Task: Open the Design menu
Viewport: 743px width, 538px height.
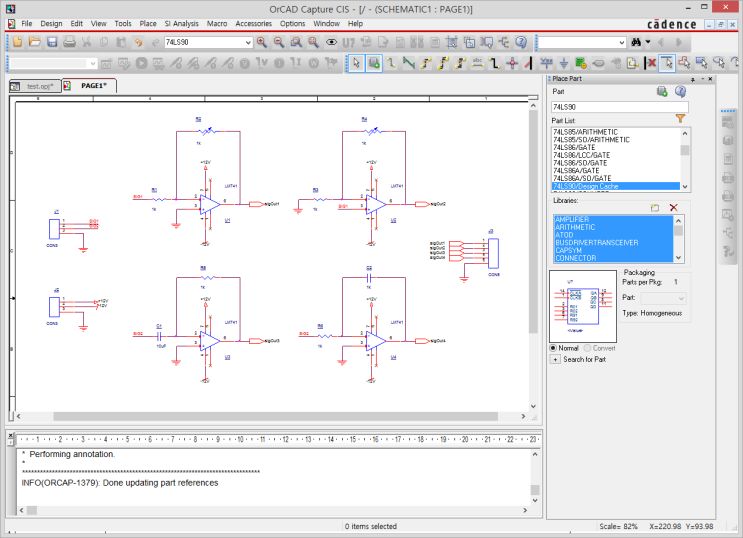Action: point(51,23)
